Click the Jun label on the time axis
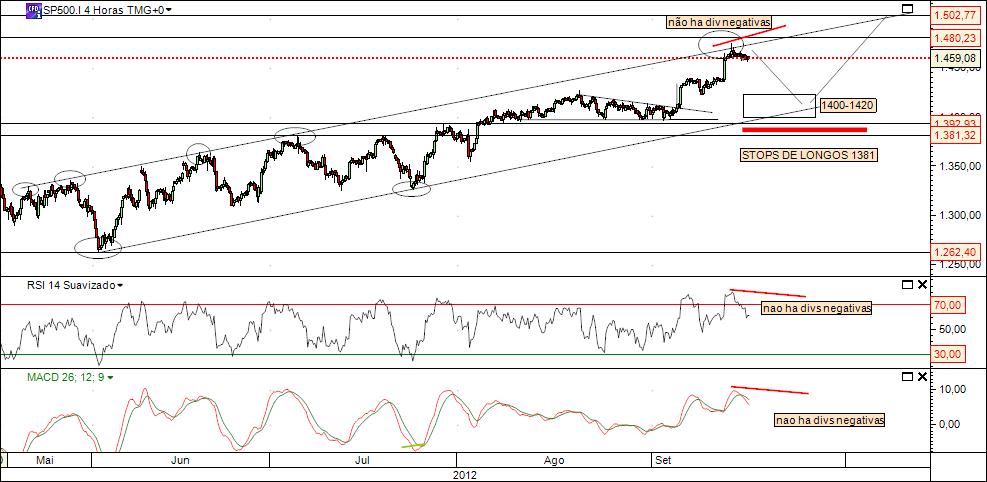The height and width of the screenshot is (482, 987). coord(181,461)
